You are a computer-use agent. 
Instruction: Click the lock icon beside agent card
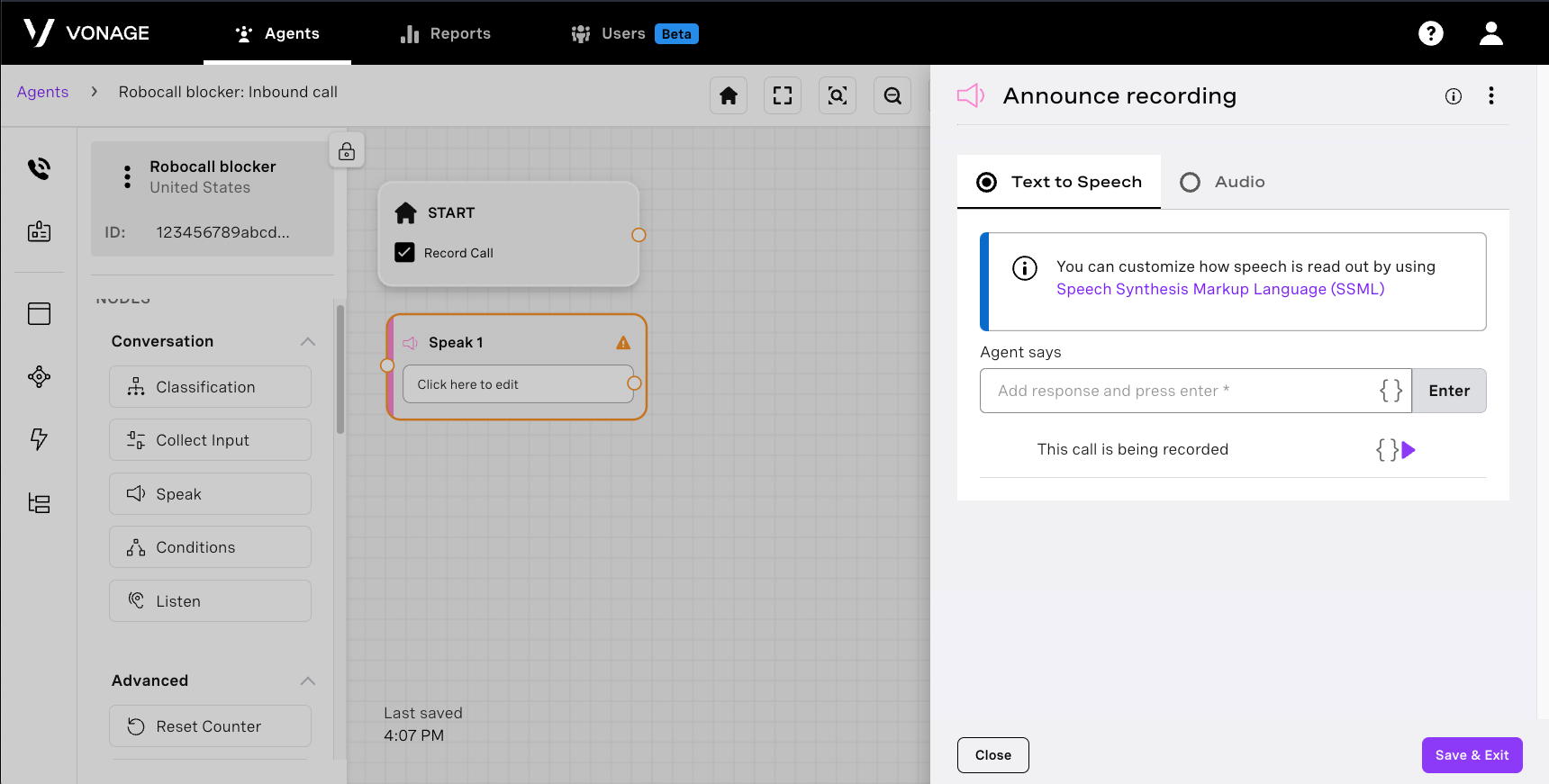(347, 151)
